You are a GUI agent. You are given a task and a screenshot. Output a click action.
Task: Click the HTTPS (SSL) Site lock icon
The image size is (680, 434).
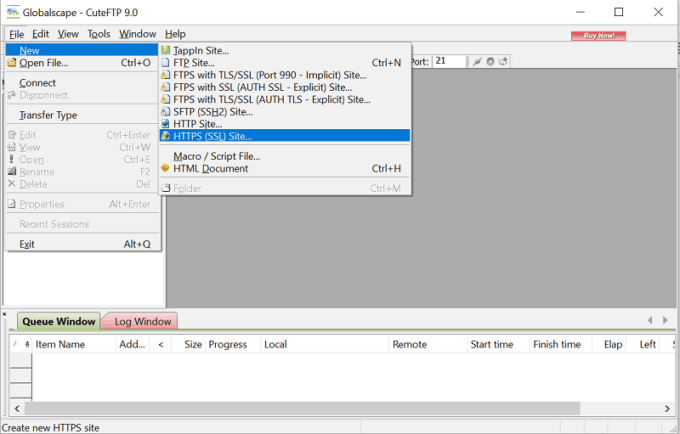point(165,136)
